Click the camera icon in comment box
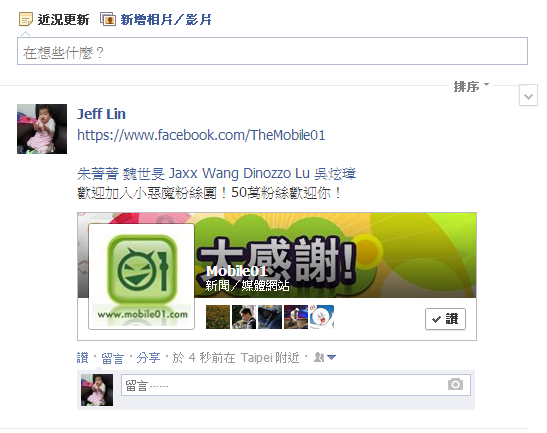The image size is (547, 433). 455,385
